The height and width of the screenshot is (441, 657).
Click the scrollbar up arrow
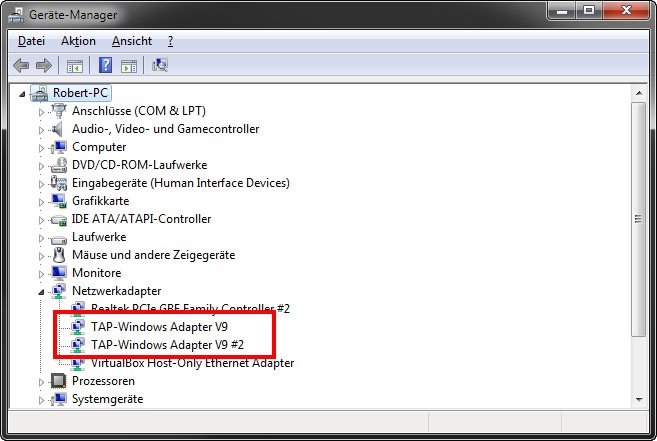(639, 93)
